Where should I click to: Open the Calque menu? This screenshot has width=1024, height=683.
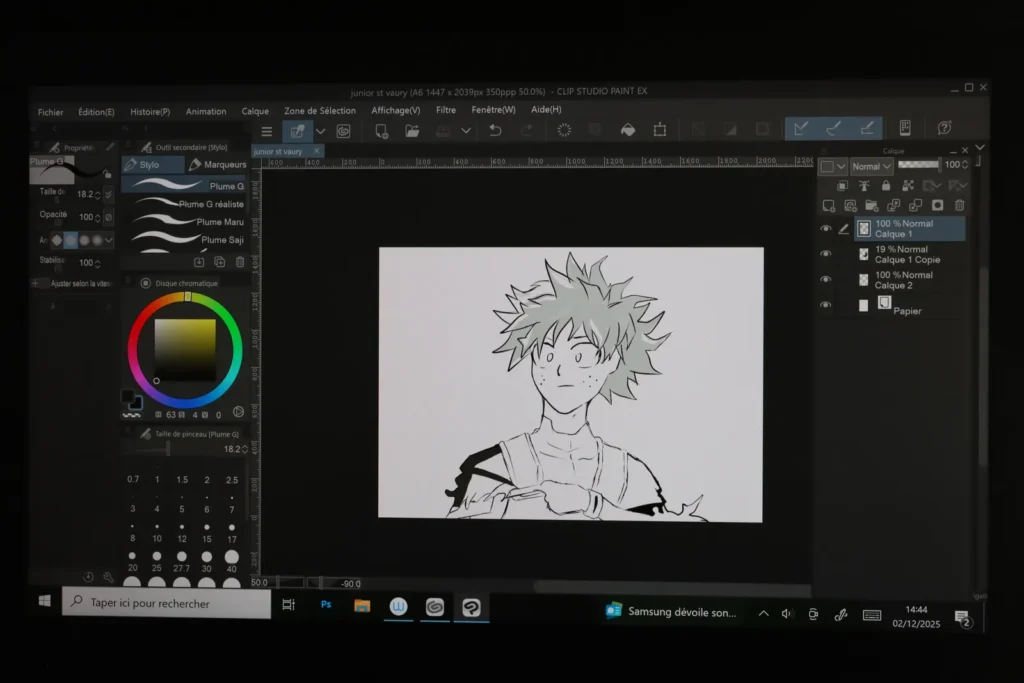255,112
